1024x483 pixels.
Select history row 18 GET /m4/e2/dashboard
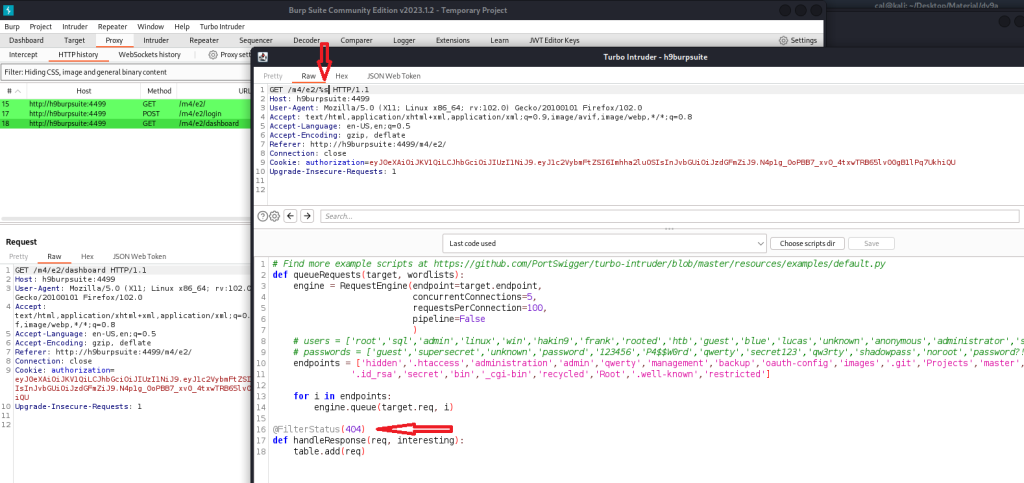click(x=126, y=123)
